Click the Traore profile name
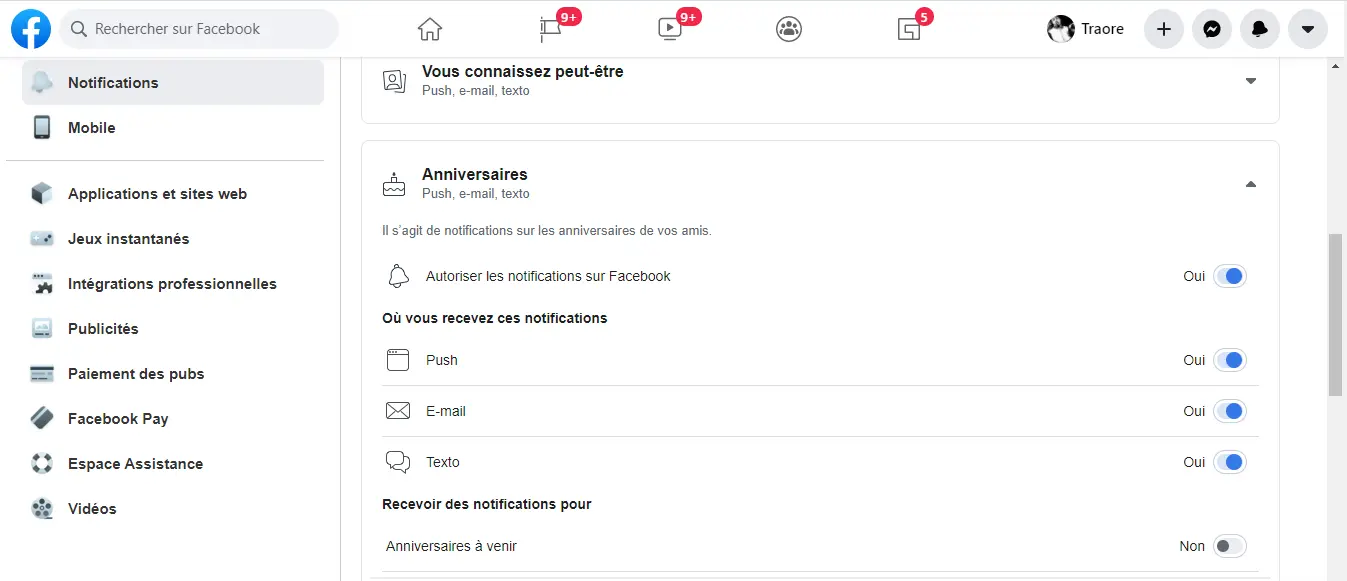The width and height of the screenshot is (1347, 581). coord(1102,29)
